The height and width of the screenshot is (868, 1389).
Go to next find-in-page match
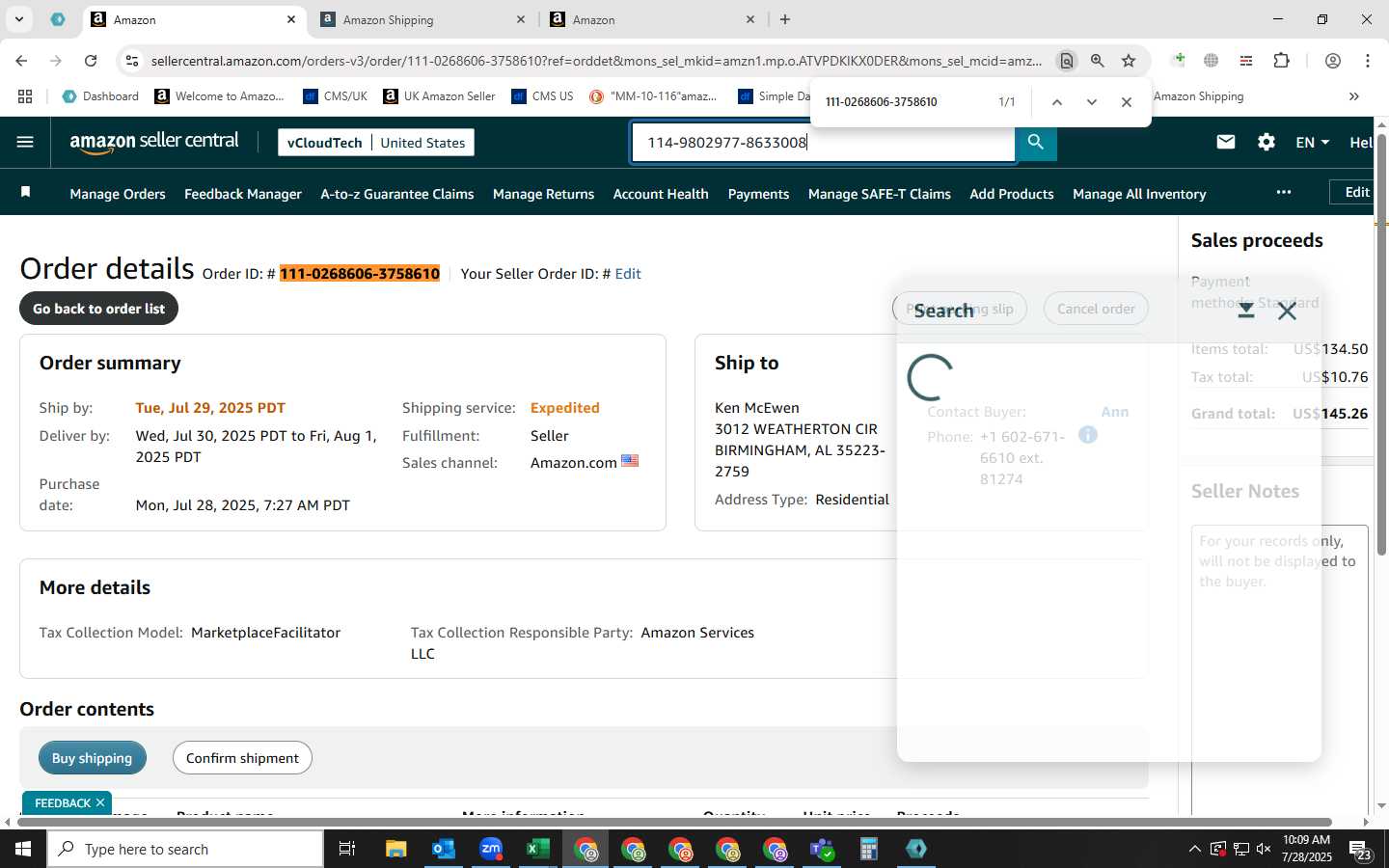[1092, 101]
